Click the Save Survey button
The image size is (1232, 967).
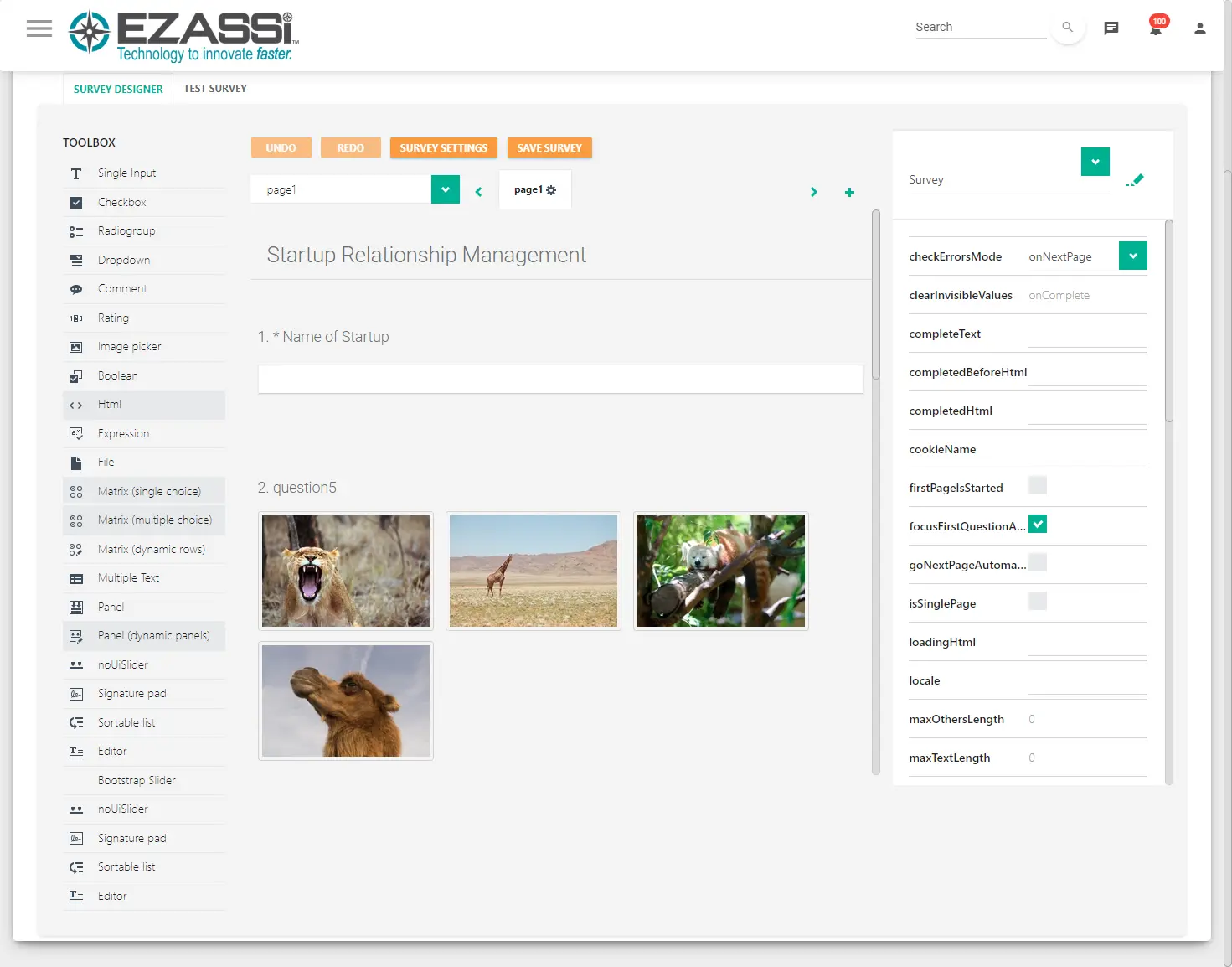click(549, 147)
